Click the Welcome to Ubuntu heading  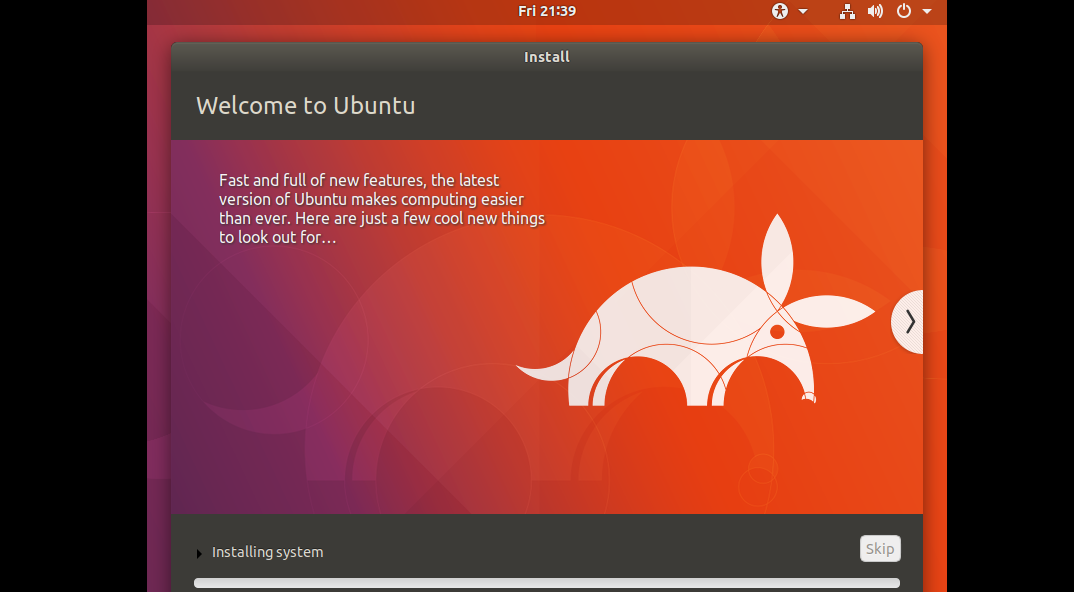pos(305,106)
